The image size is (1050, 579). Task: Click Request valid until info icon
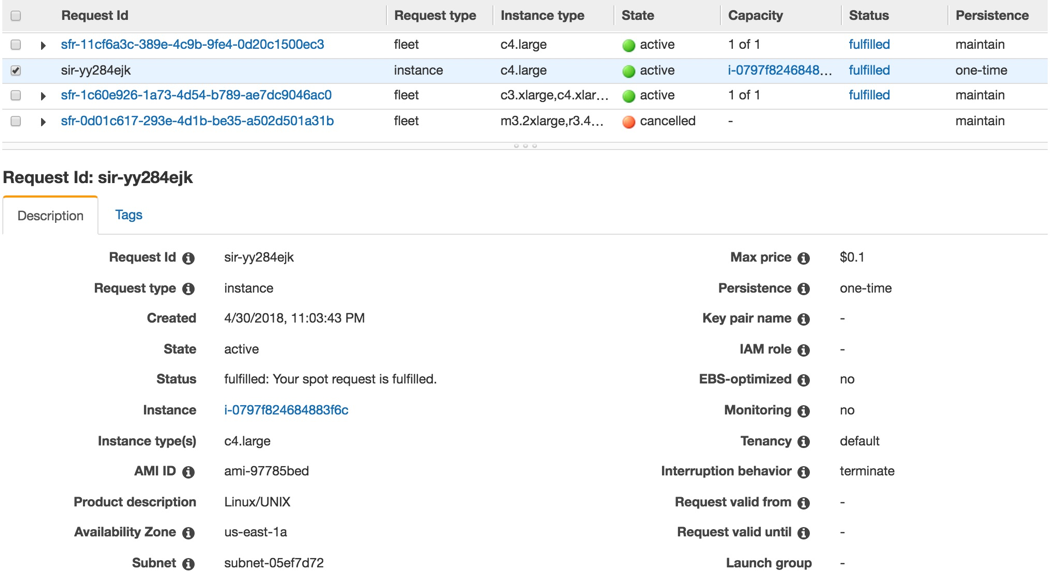tap(804, 533)
